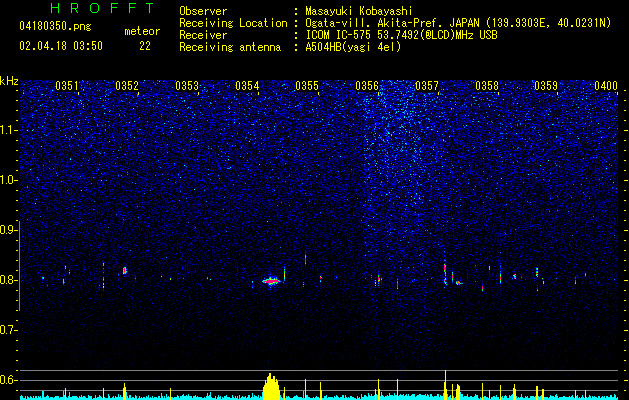Image resolution: width=629 pixels, height=400 pixels.
Task: Click the 0.6 kHz axis label
Action: (8, 380)
